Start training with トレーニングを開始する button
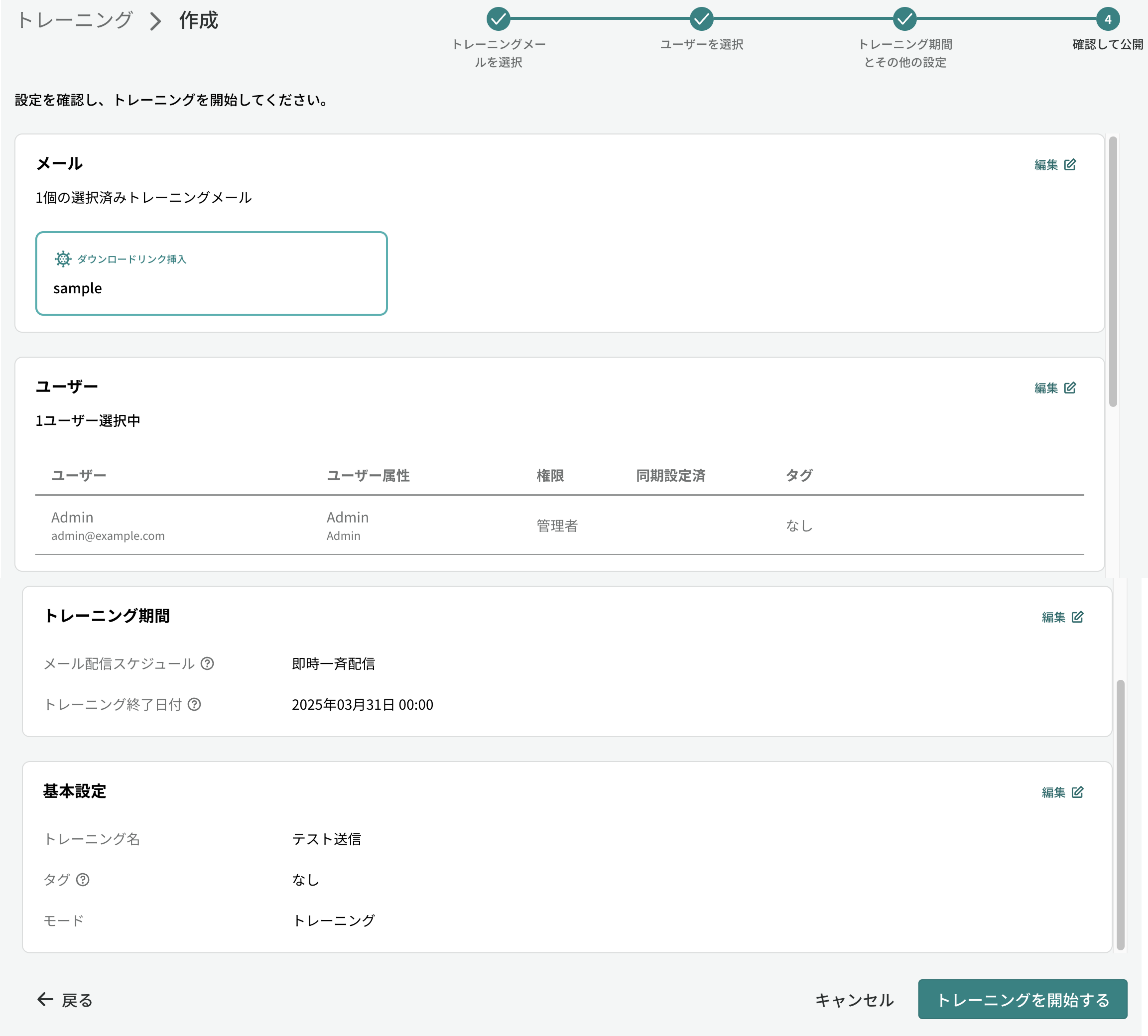Screen dimensions: 1148x1036 tap(1022, 999)
